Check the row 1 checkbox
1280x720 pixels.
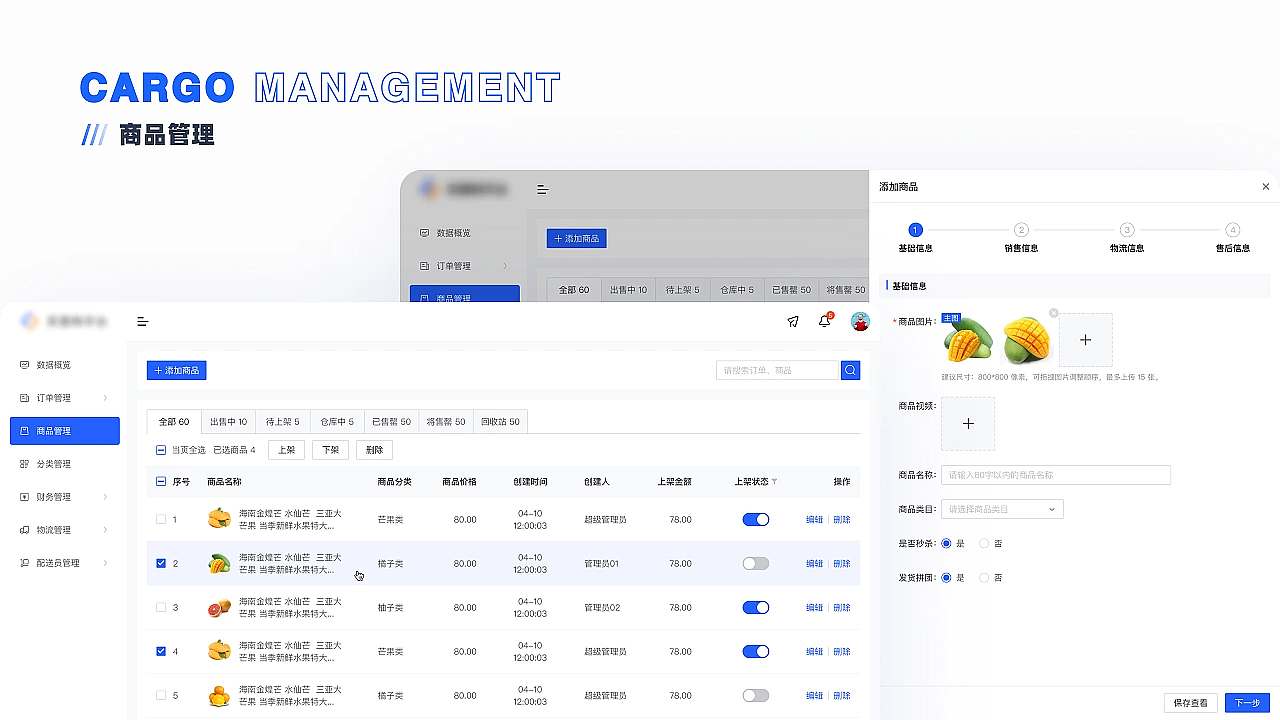click(x=161, y=519)
